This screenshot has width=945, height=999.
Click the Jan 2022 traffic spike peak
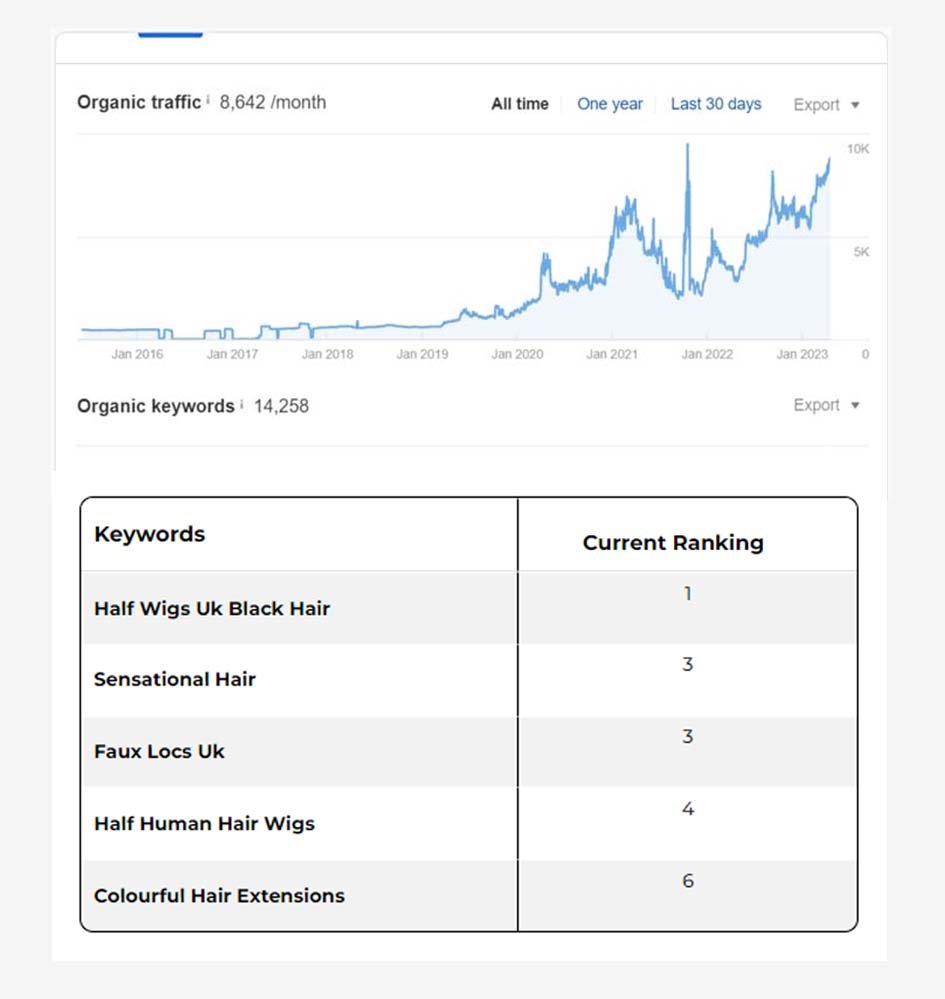(688, 147)
